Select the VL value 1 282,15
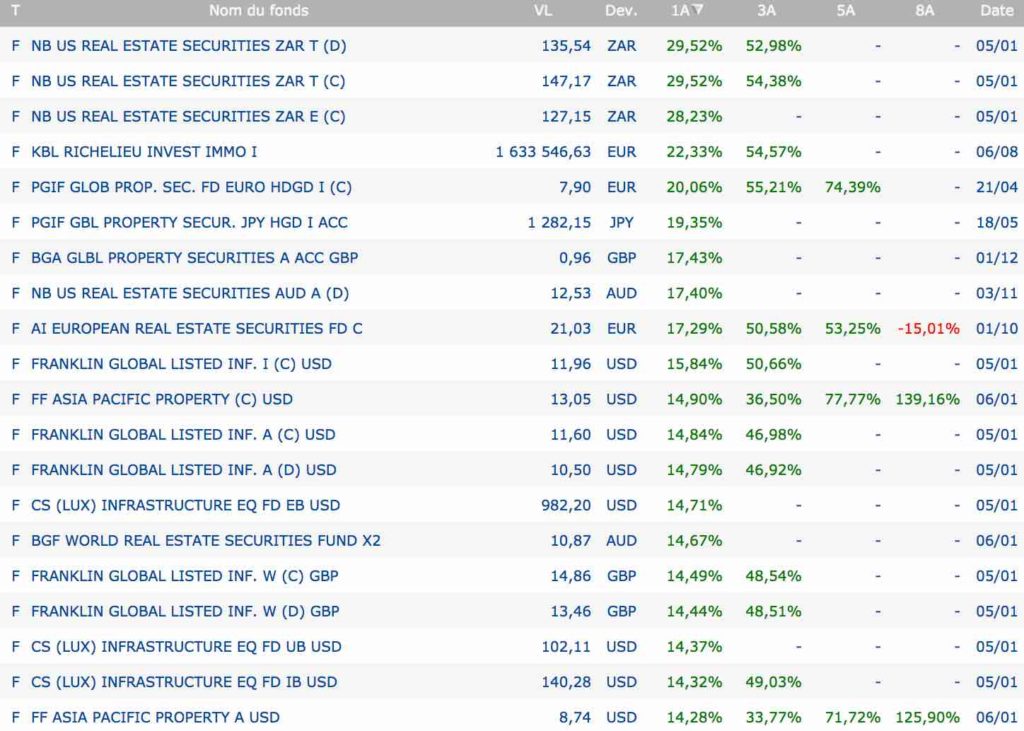Viewport: 1024px width, 731px height. coord(559,222)
